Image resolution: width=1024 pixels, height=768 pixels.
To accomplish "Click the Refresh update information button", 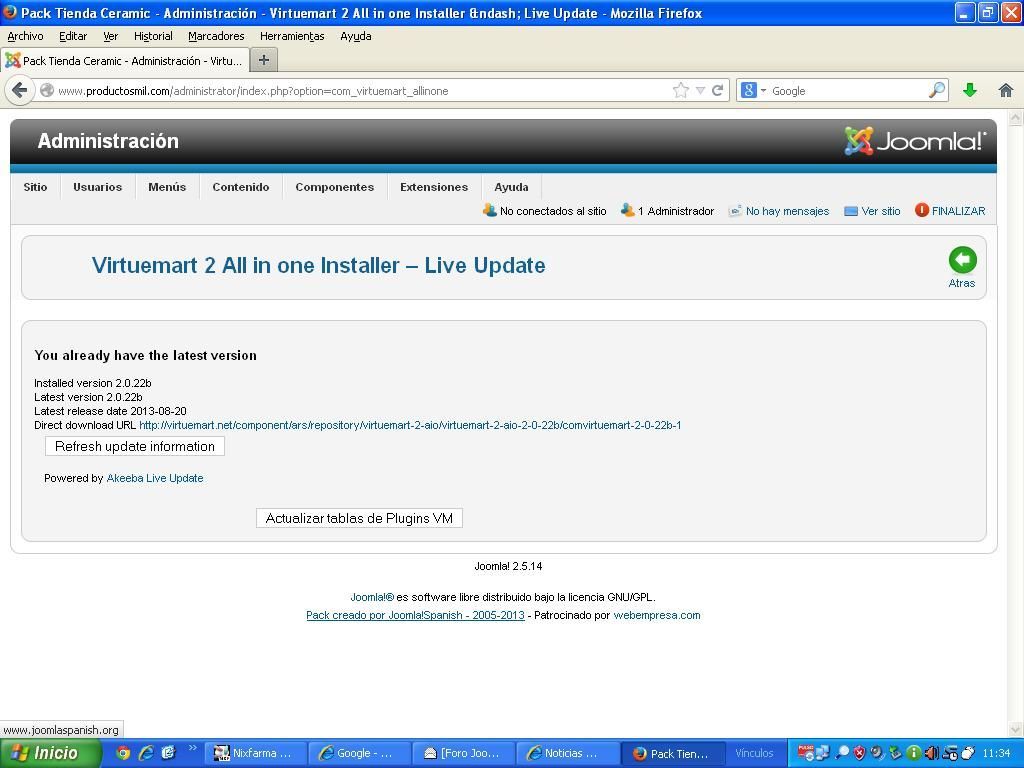I will [135, 446].
